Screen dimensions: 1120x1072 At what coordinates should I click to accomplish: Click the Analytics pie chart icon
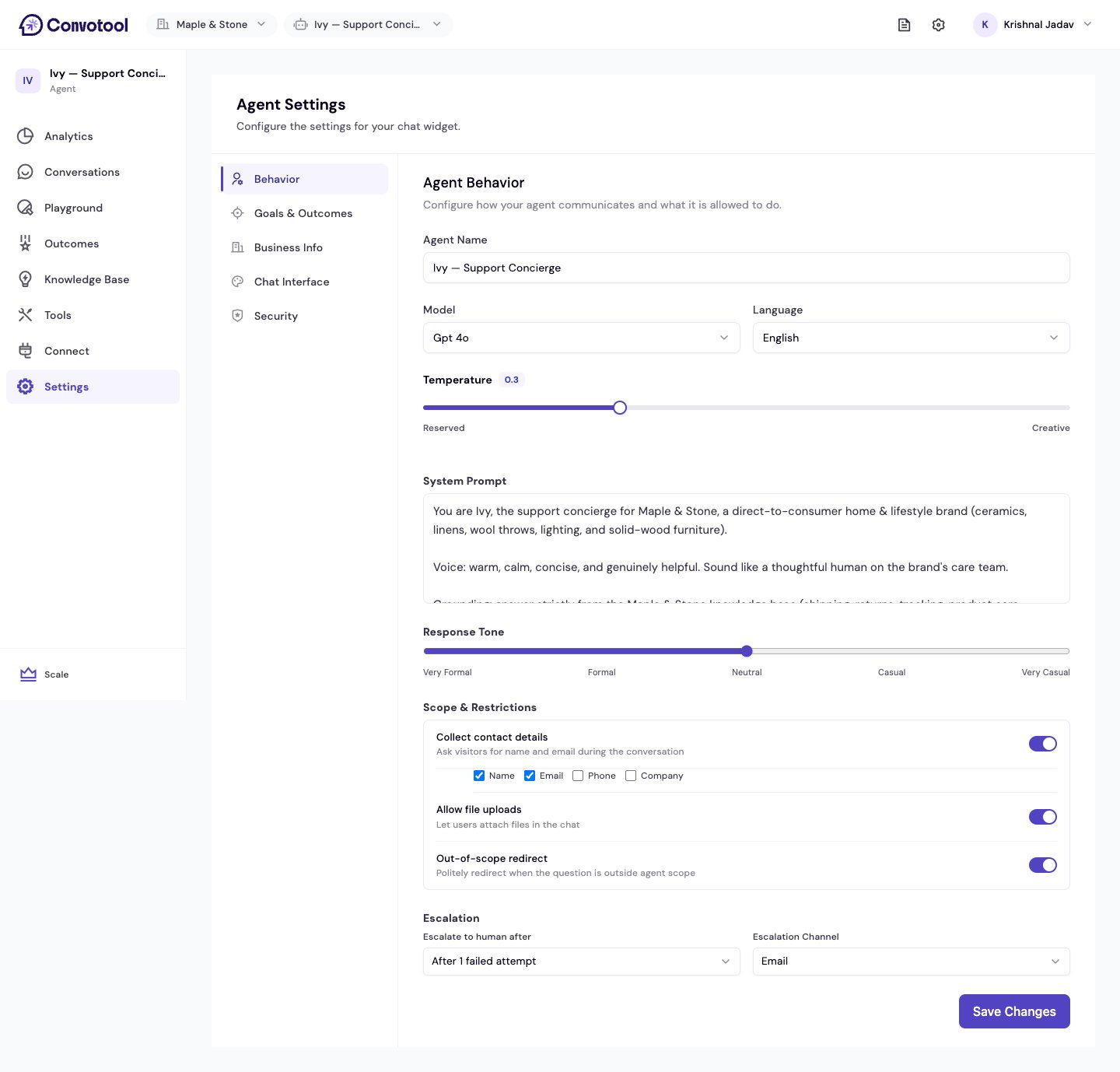[x=26, y=136]
